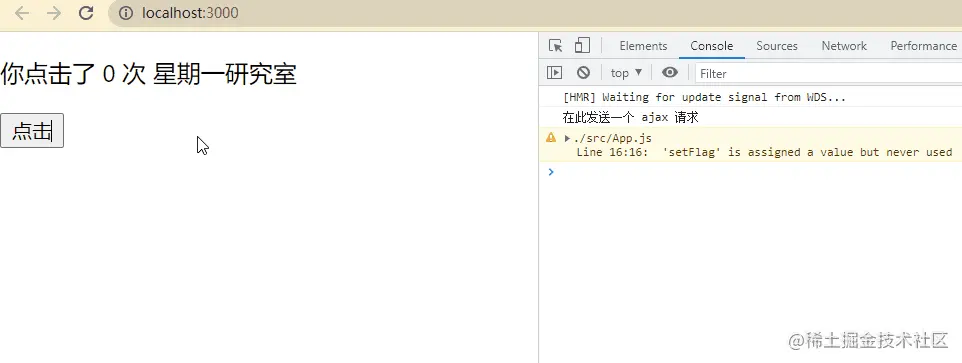Click the console prompt chevron
This screenshot has width=962, height=363.
pyautogui.click(x=550, y=172)
